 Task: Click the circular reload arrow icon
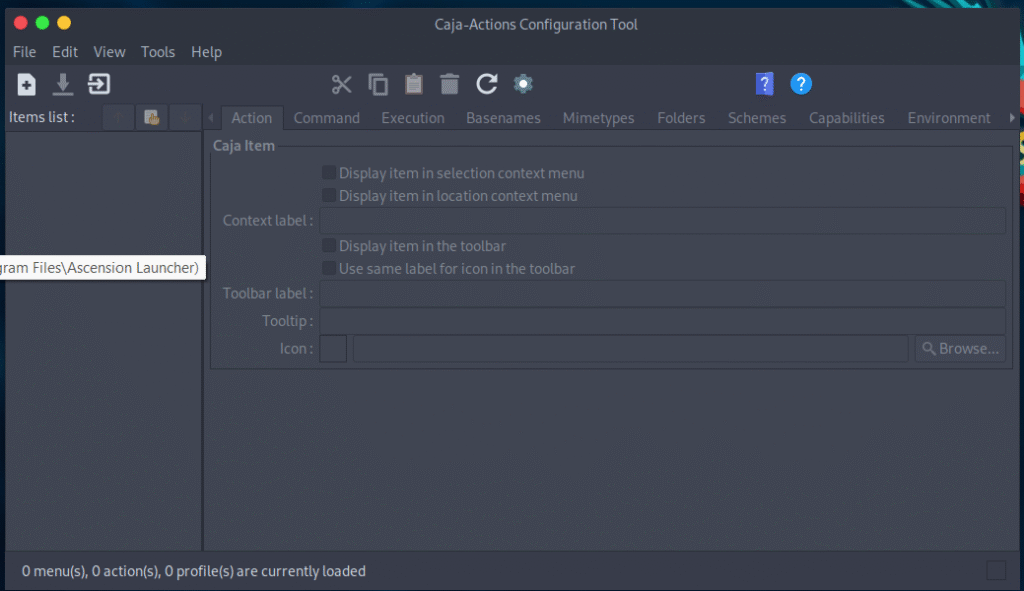coord(487,84)
